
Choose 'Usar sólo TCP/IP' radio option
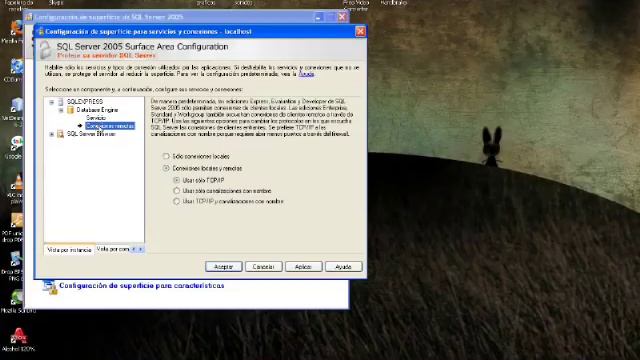[176, 180]
